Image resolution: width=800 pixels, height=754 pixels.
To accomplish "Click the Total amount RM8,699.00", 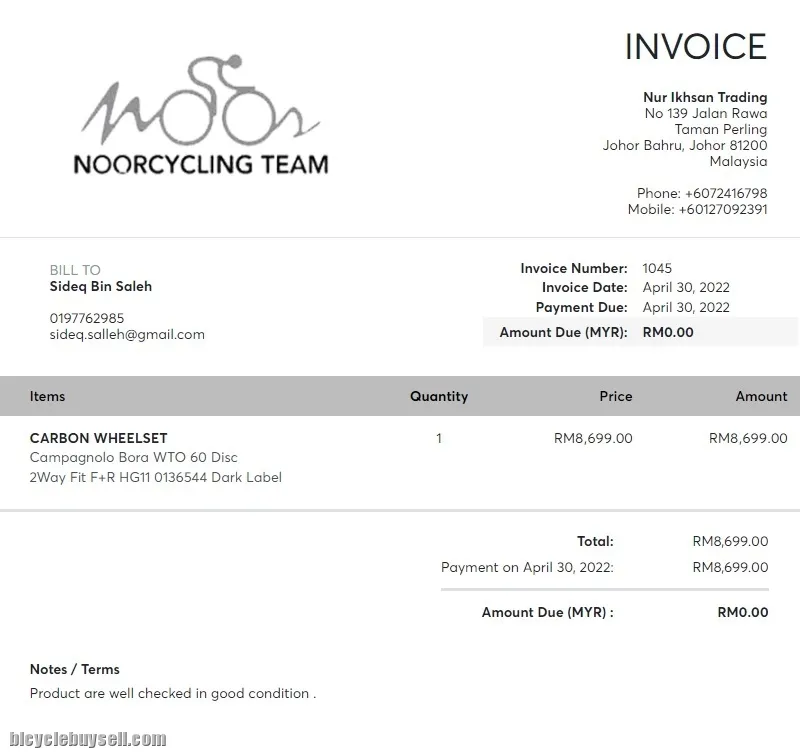I will click(x=730, y=541).
